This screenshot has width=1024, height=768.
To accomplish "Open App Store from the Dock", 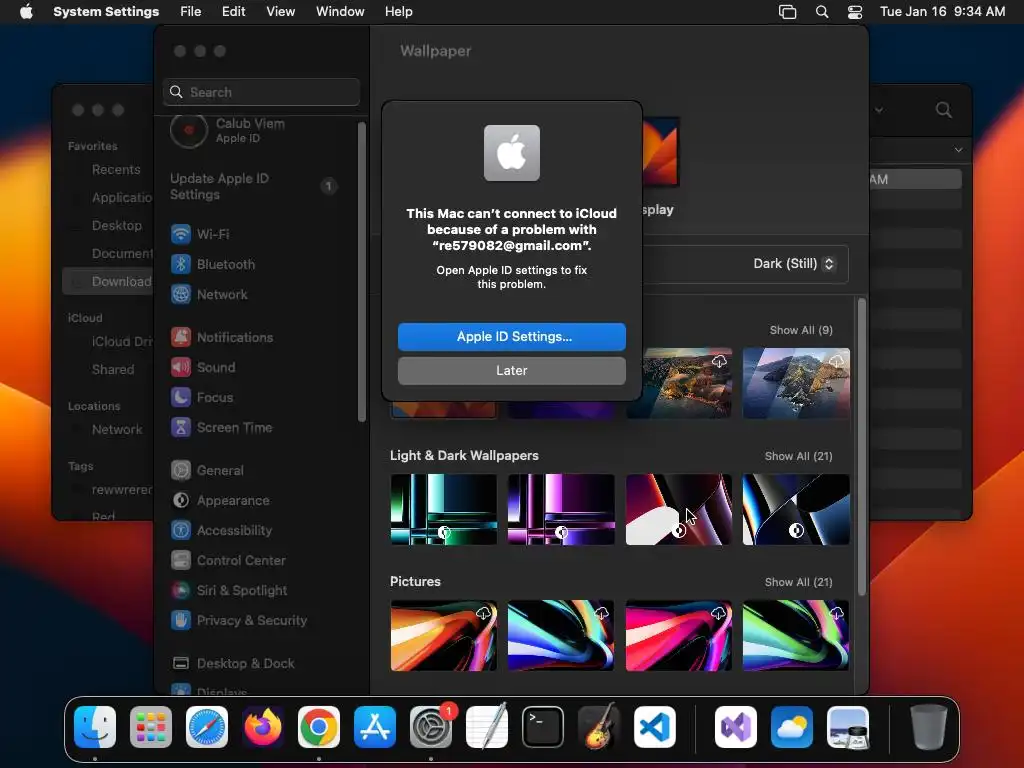I will click(x=375, y=727).
